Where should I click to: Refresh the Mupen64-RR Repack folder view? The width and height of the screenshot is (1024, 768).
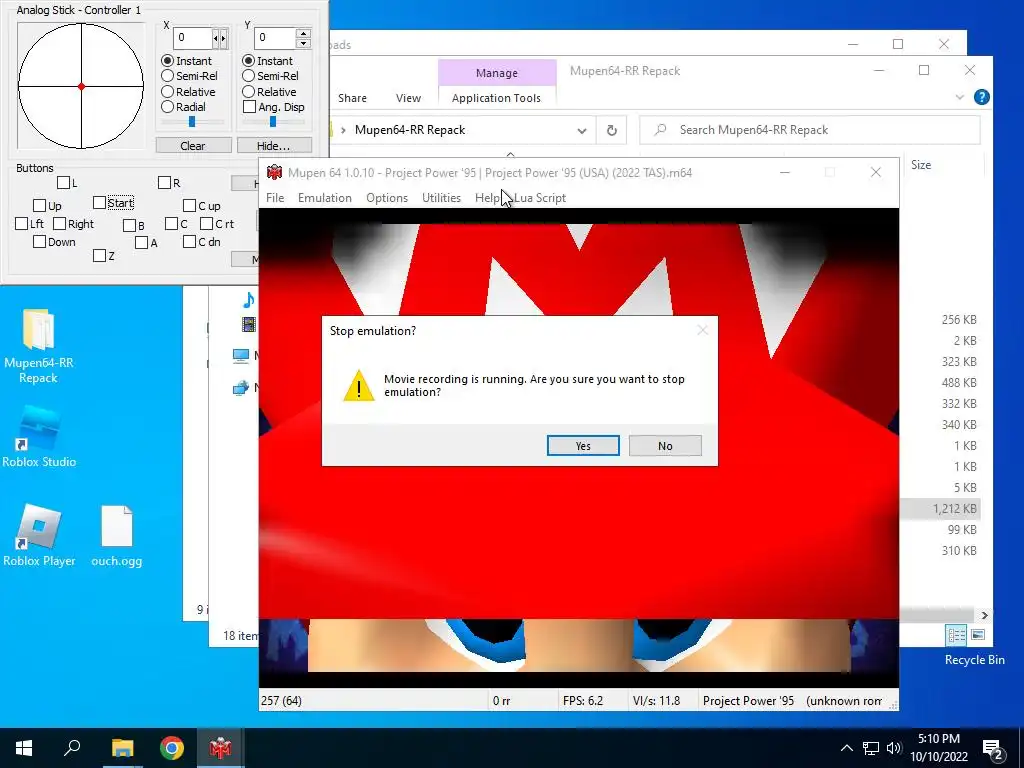click(x=611, y=130)
